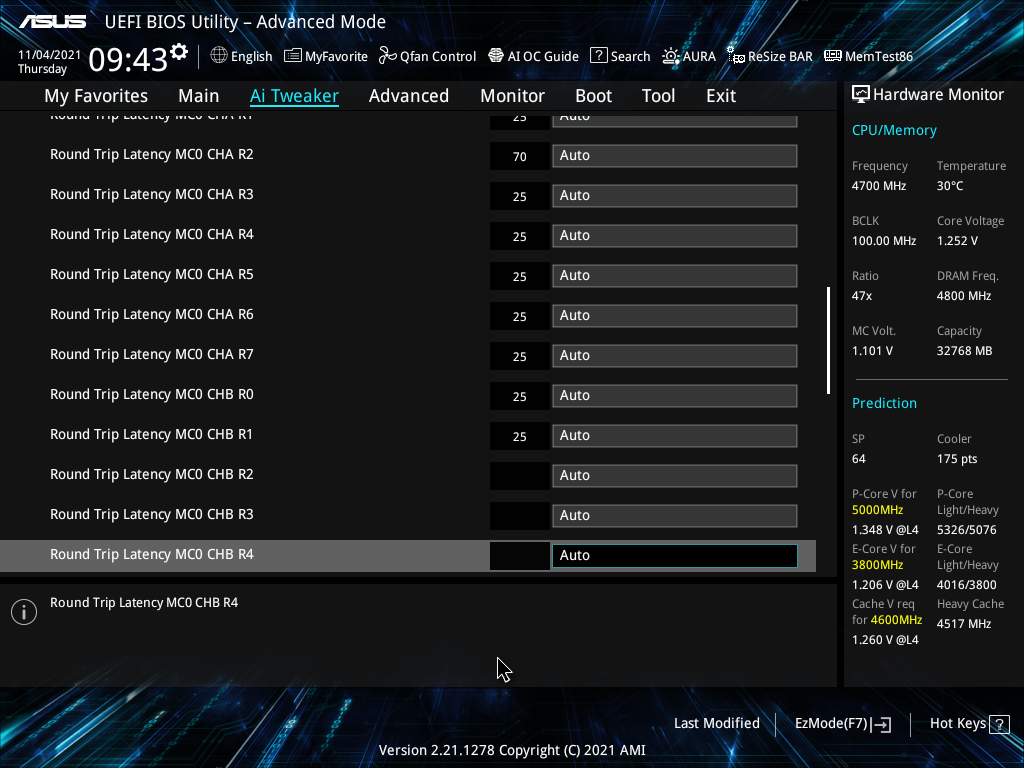The image size is (1024, 768).
Task: Click the settings list scrollbar
Action: pos(828,340)
